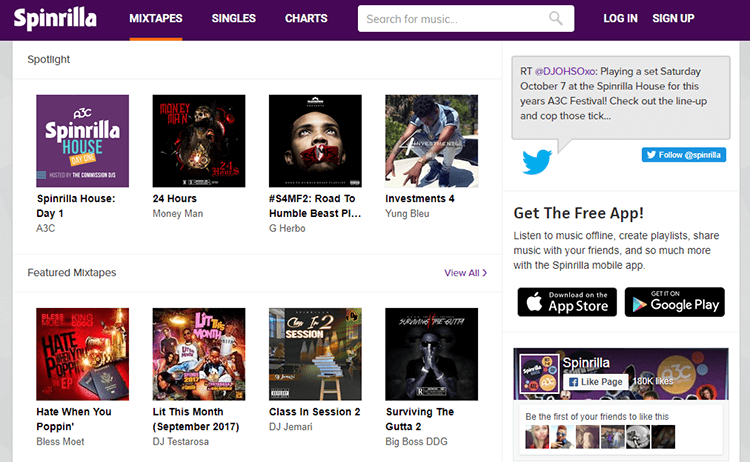750x462 pixels.
Task: Focus the Search for music field
Action: pos(466,19)
